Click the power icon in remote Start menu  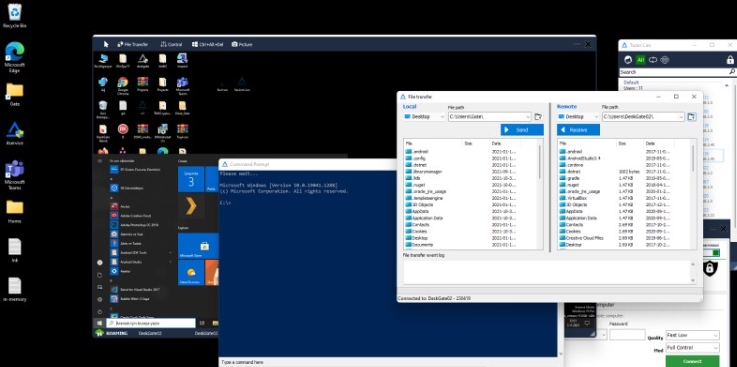100,312
